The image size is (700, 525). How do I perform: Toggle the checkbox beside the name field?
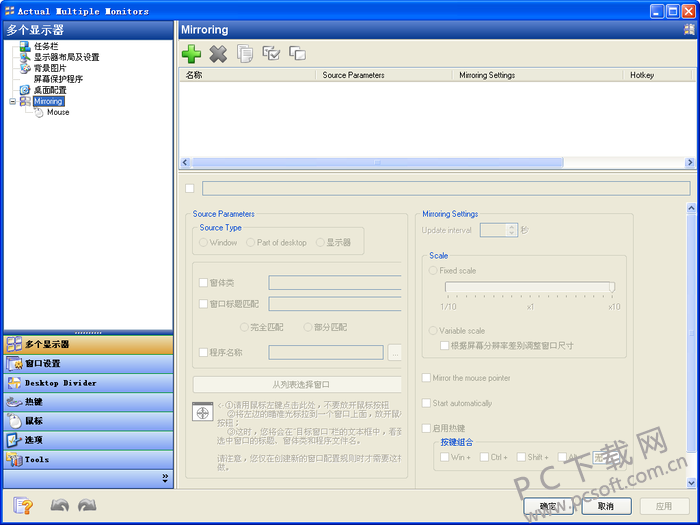[x=190, y=188]
